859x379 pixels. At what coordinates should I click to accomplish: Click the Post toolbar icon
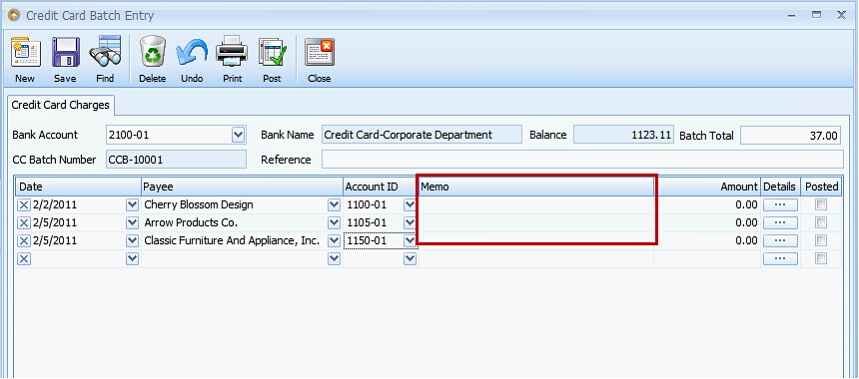[x=272, y=60]
